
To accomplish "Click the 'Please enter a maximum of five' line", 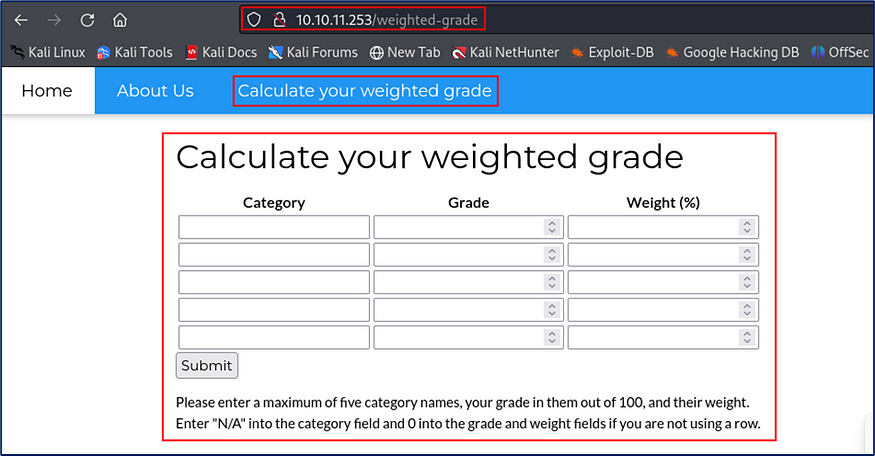I will pos(463,402).
